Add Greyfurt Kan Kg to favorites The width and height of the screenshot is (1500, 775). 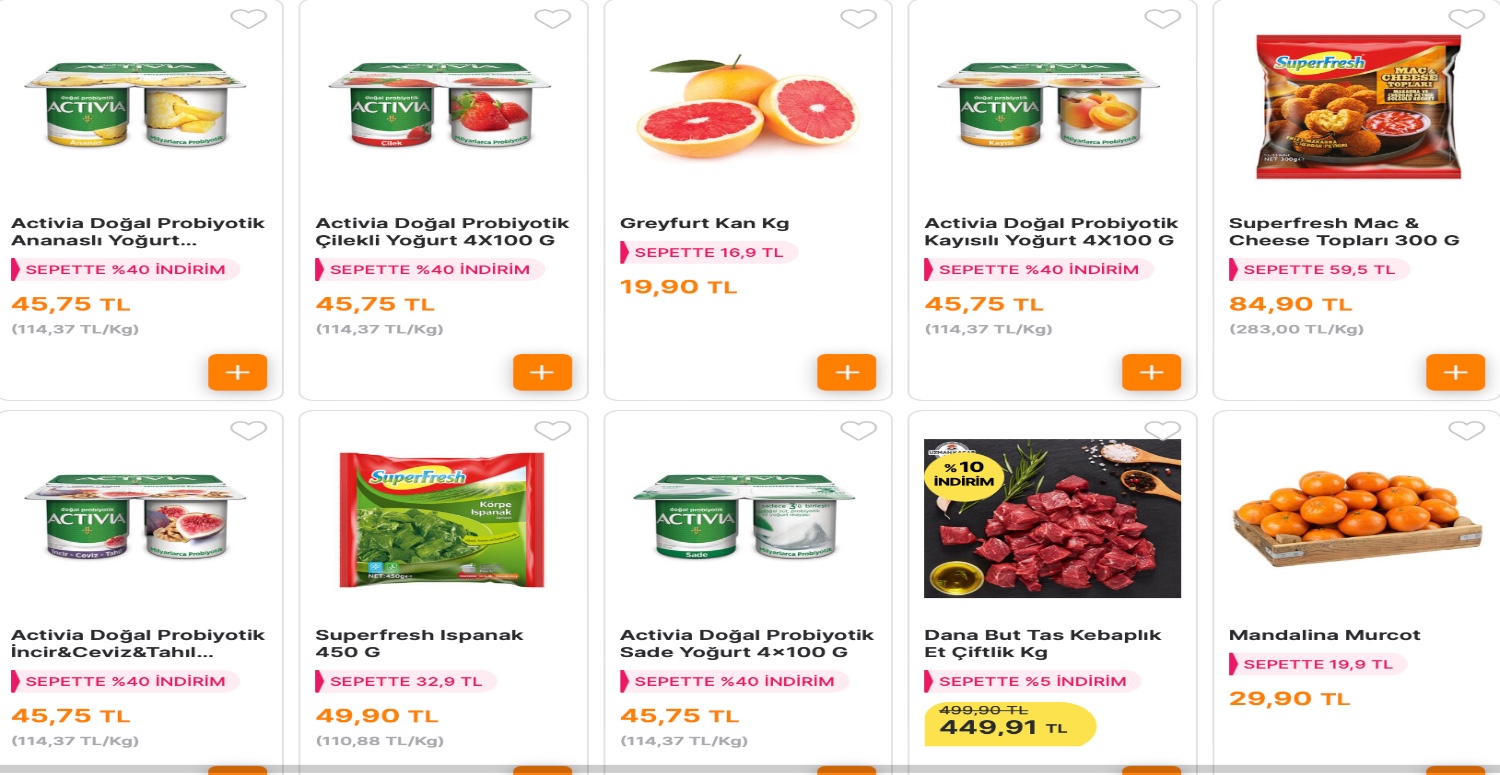(858, 19)
